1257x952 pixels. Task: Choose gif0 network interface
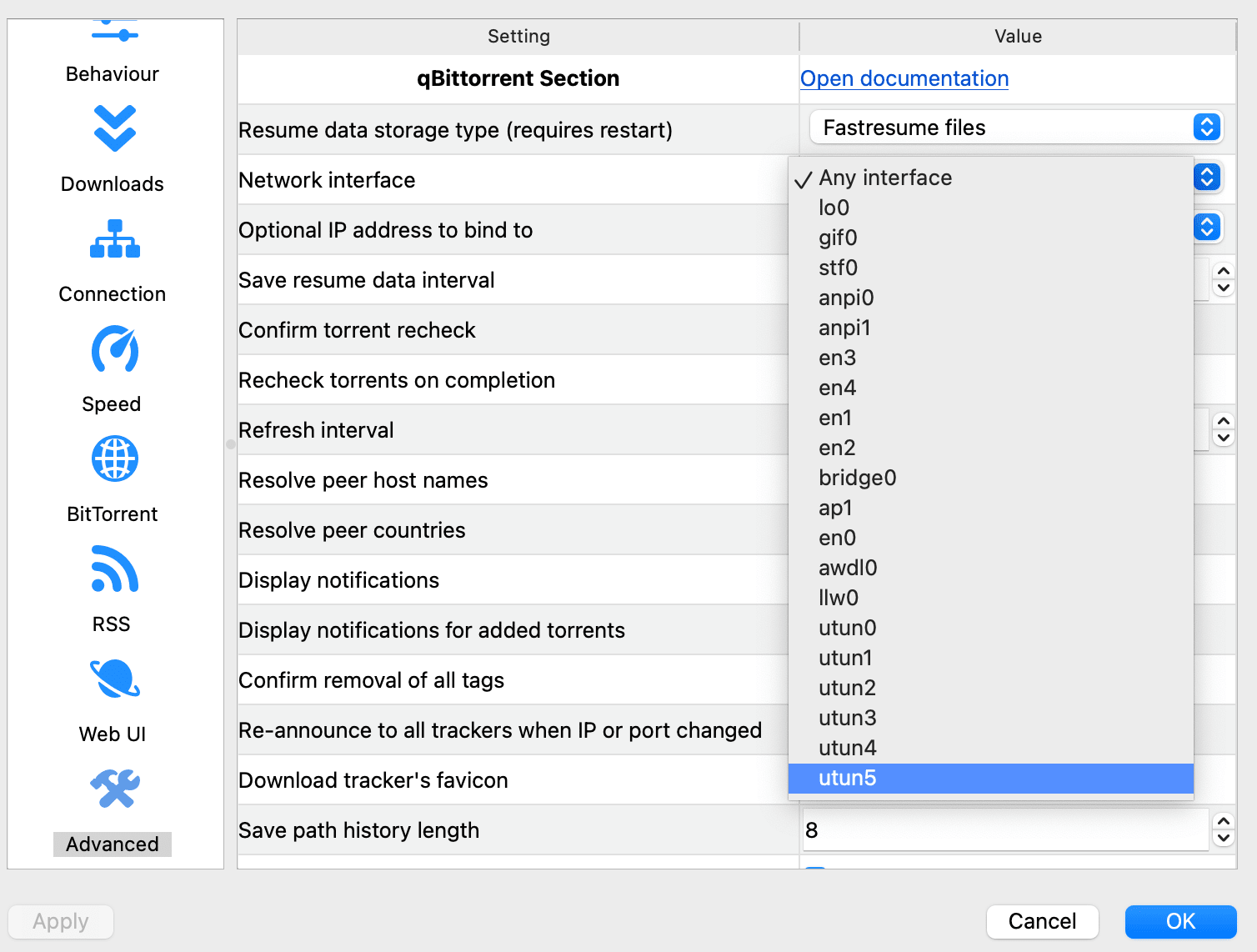pyautogui.click(x=991, y=238)
